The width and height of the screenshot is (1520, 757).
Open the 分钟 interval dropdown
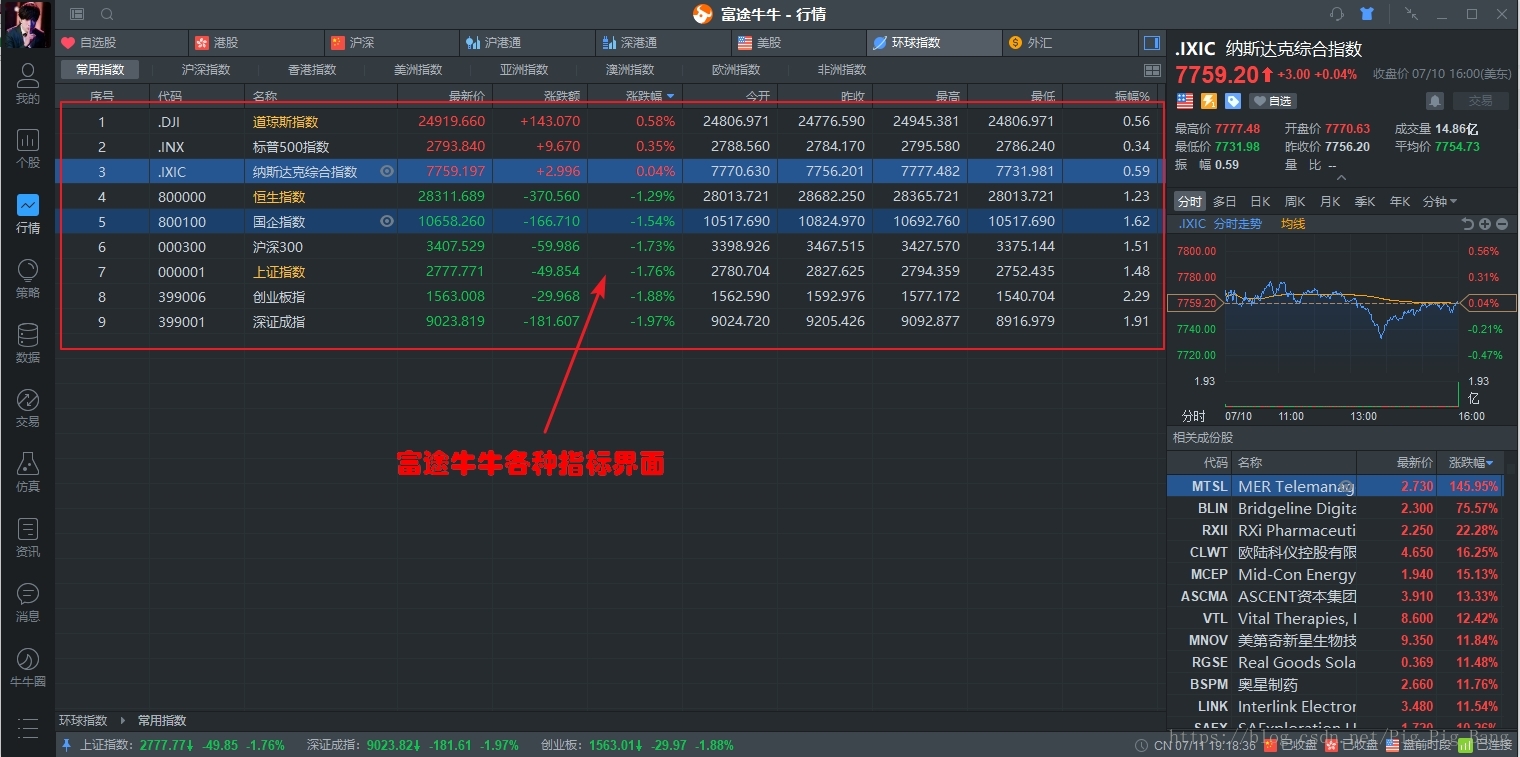[x=1440, y=202]
